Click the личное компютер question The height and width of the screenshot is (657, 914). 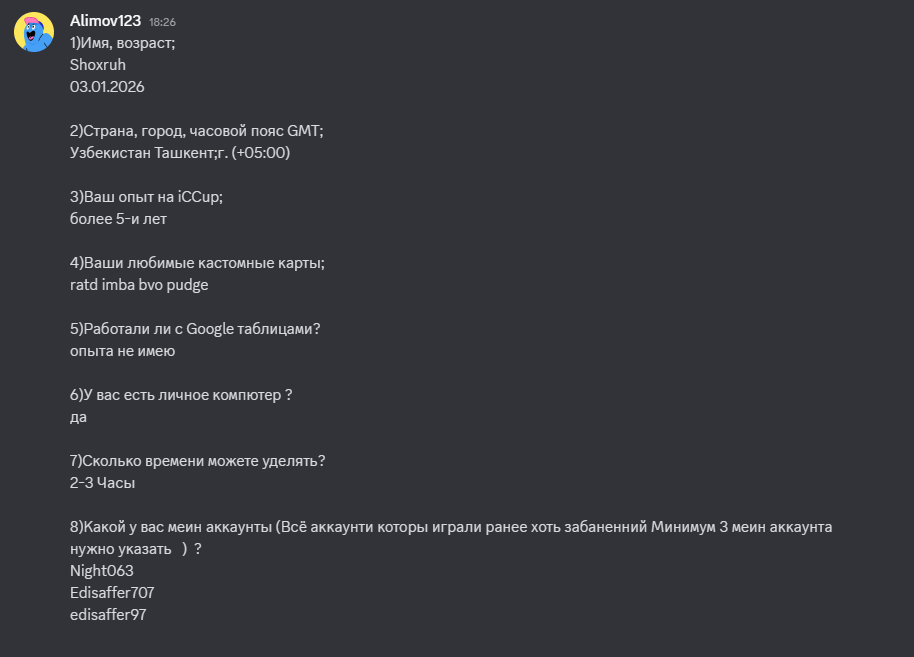tap(181, 395)
